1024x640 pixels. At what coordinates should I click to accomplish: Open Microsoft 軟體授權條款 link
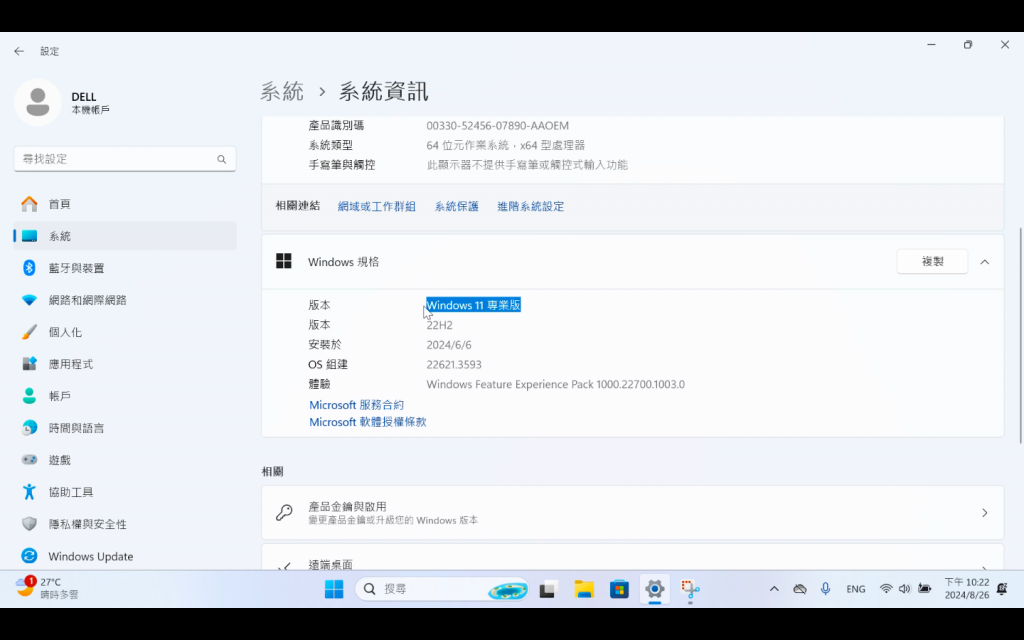coord(368,422)
